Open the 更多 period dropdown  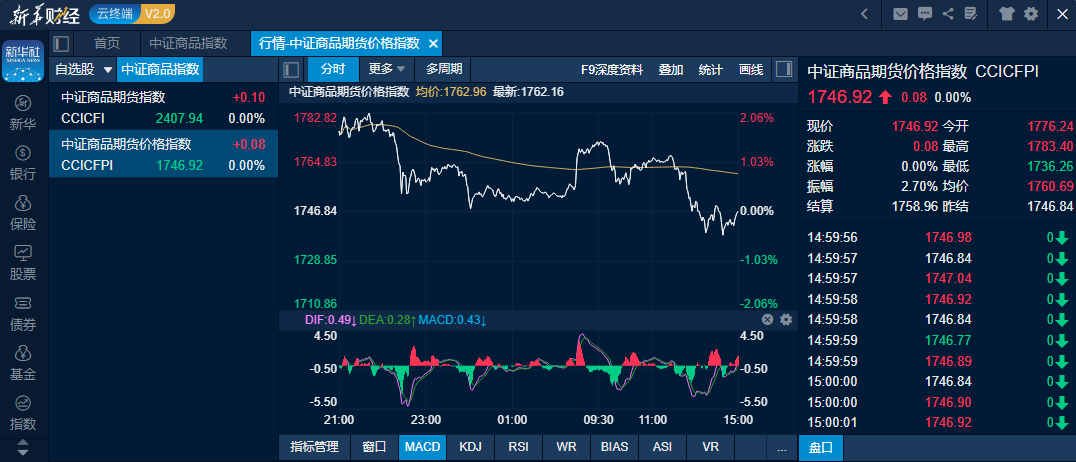(386, 69)
